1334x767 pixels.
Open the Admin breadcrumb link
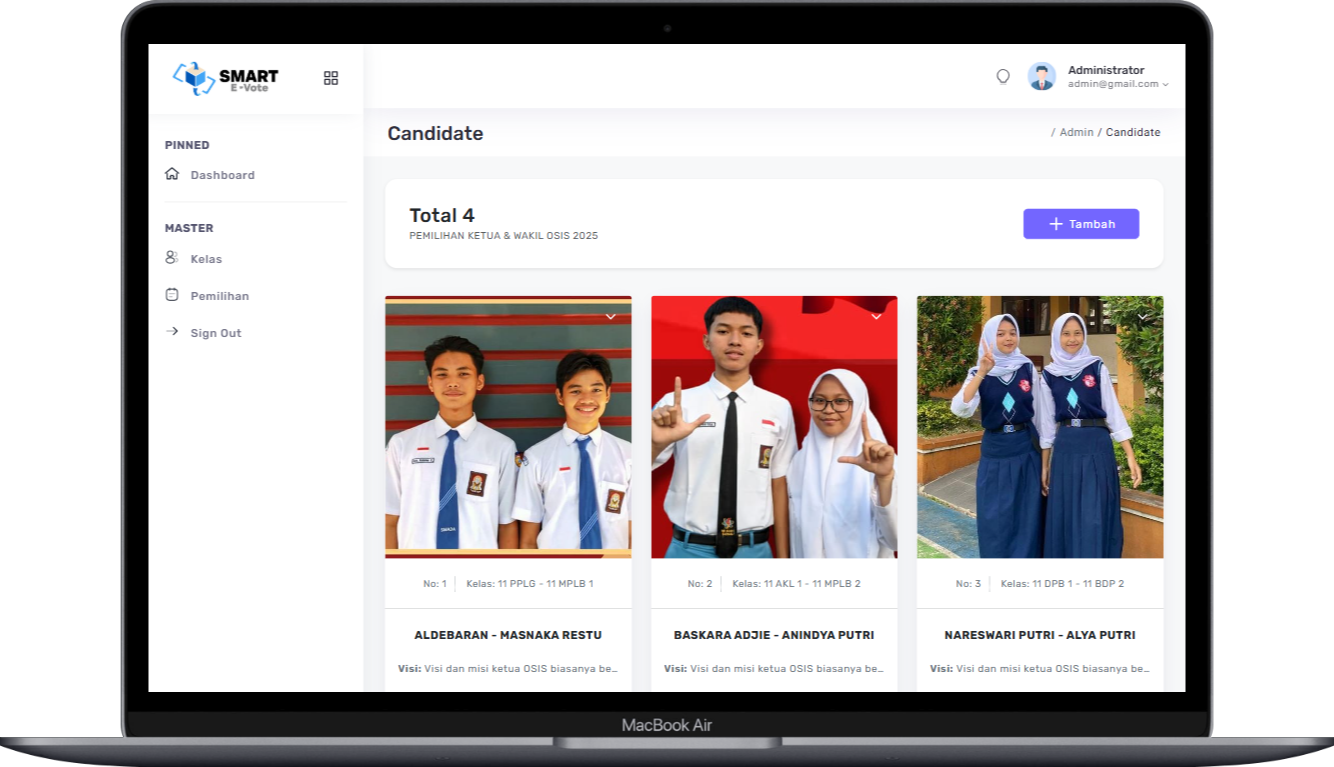coord(1075,132)
